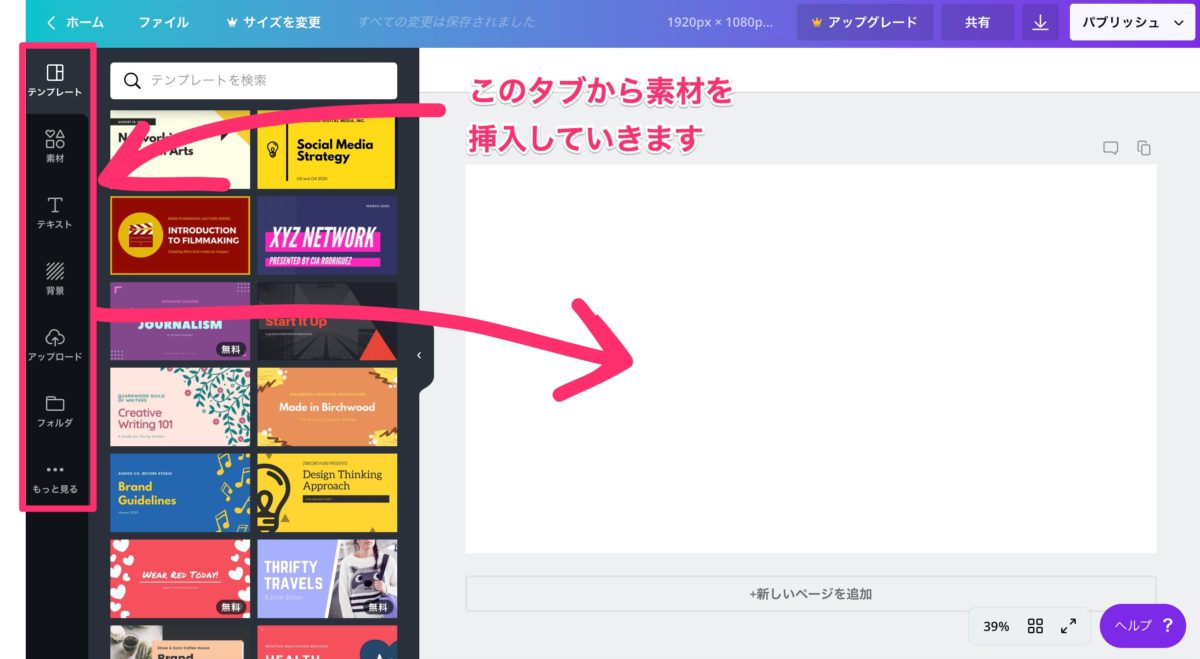
Task: Choose the Start It Up template
Action: point(327,321)
